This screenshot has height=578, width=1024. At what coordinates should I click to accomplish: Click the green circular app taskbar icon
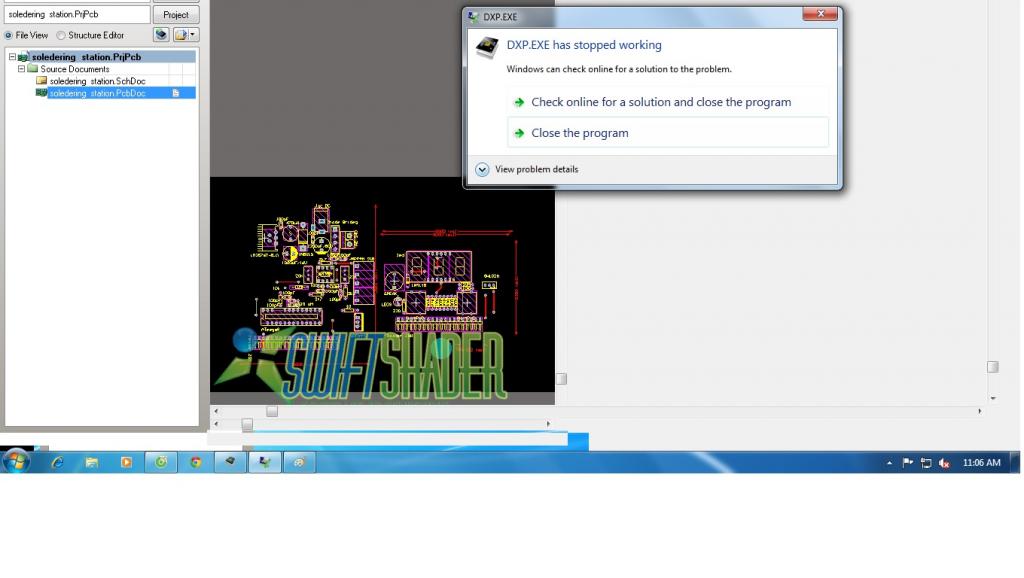pos(161,462)
